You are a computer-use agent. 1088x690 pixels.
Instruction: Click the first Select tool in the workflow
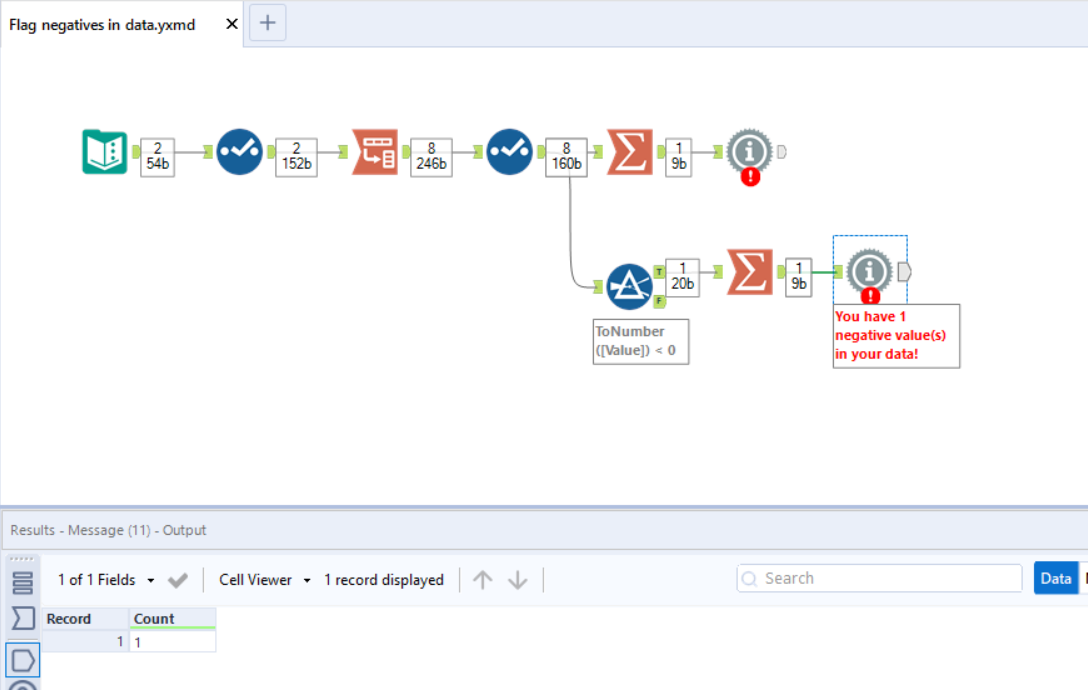pos(239,151)
